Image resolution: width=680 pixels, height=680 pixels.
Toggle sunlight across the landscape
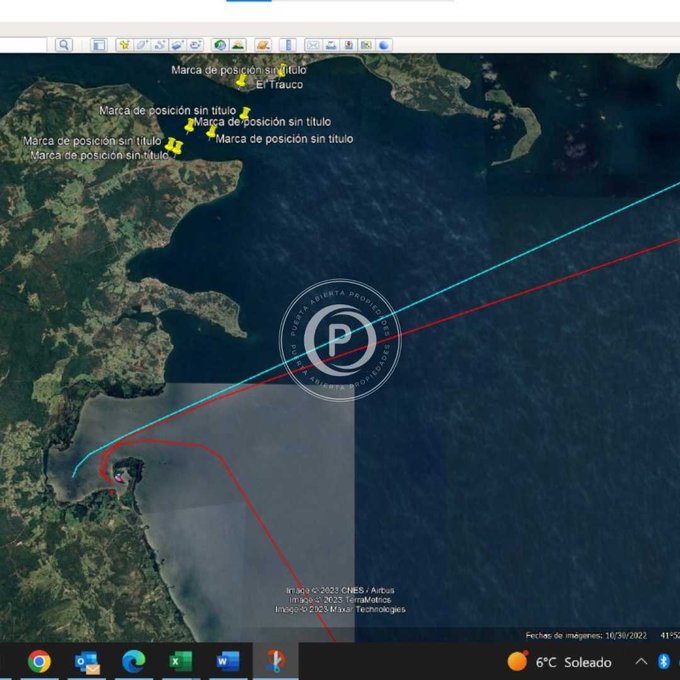tap(238, 45)
